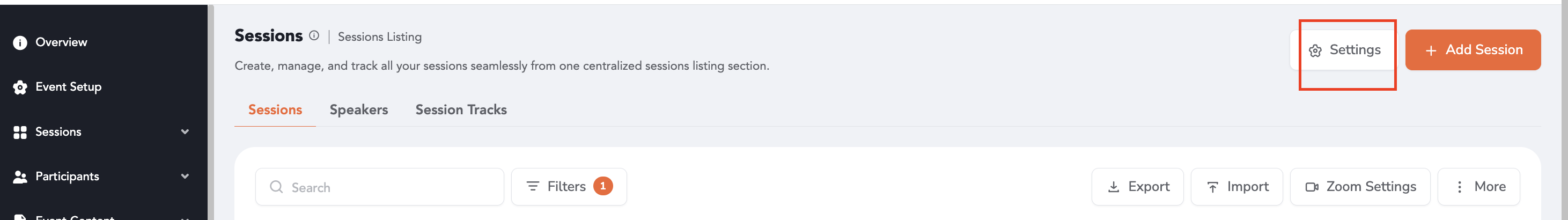Image resolution: width=1568 pixels, height=220 pixels.
Task: Click the Add Session button
Action: tap(1473, 50)
